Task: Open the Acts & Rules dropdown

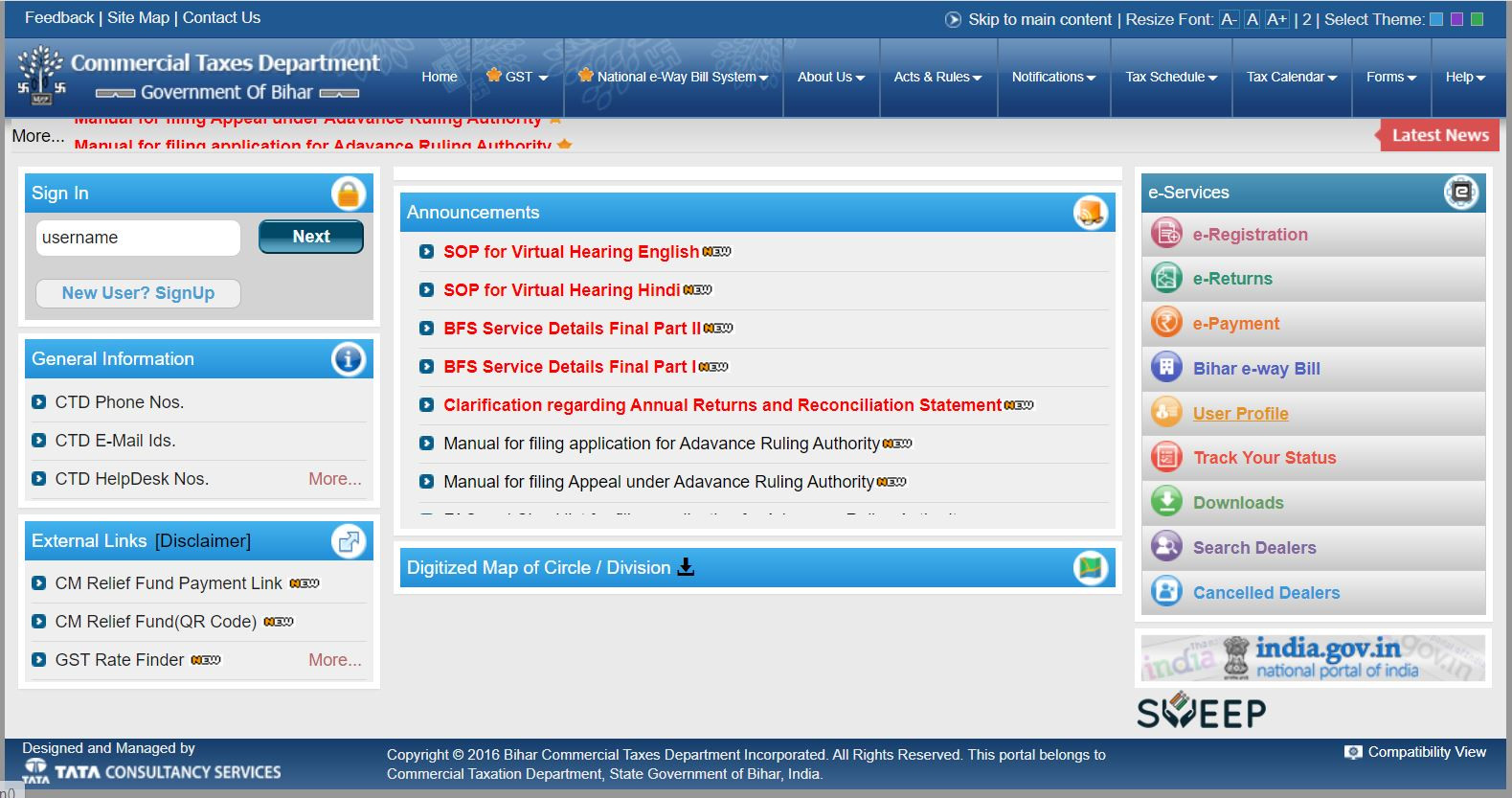Action: click(937, 77)
